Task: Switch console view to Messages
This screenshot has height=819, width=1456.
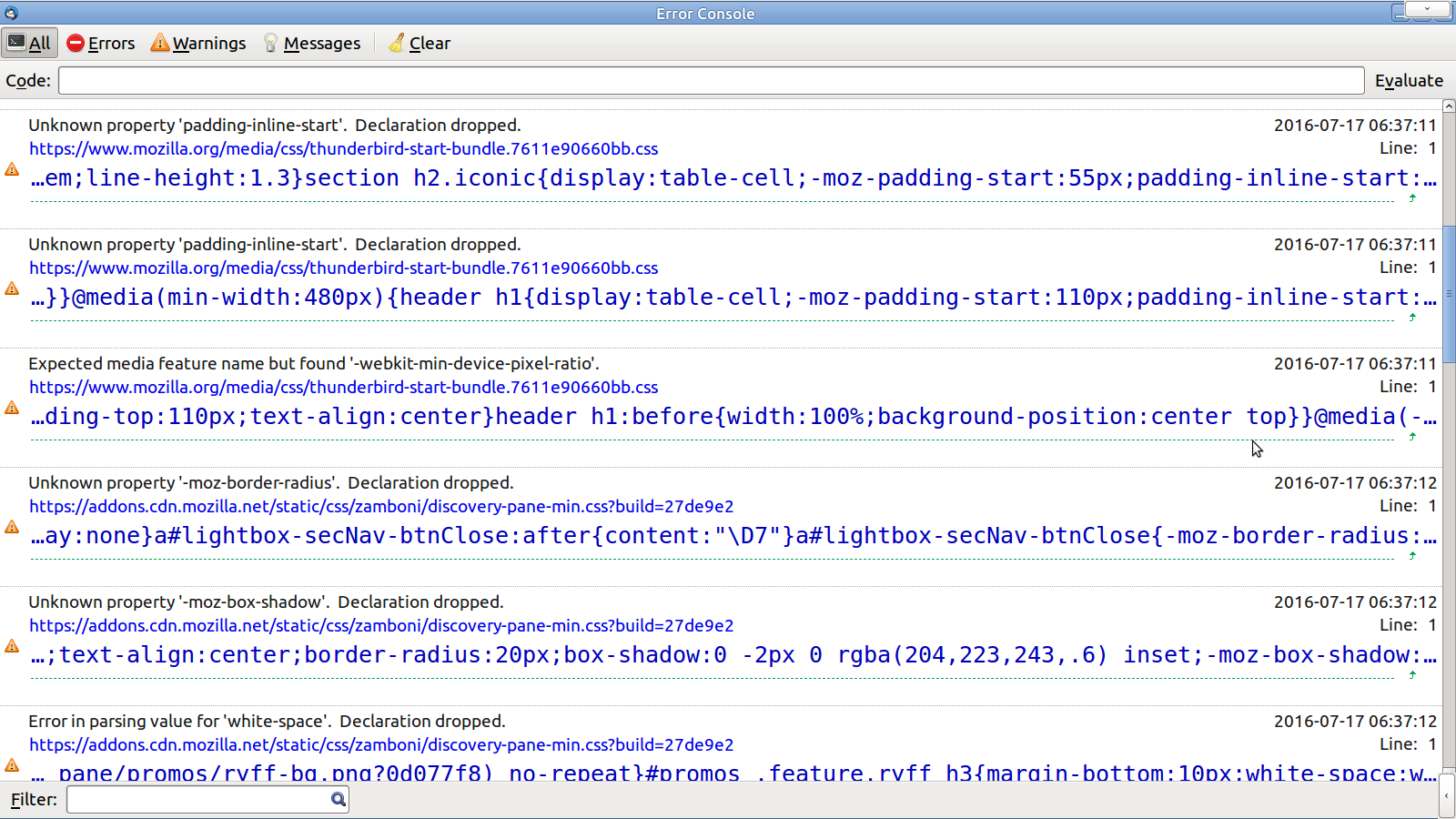Action: click(312, 43)
